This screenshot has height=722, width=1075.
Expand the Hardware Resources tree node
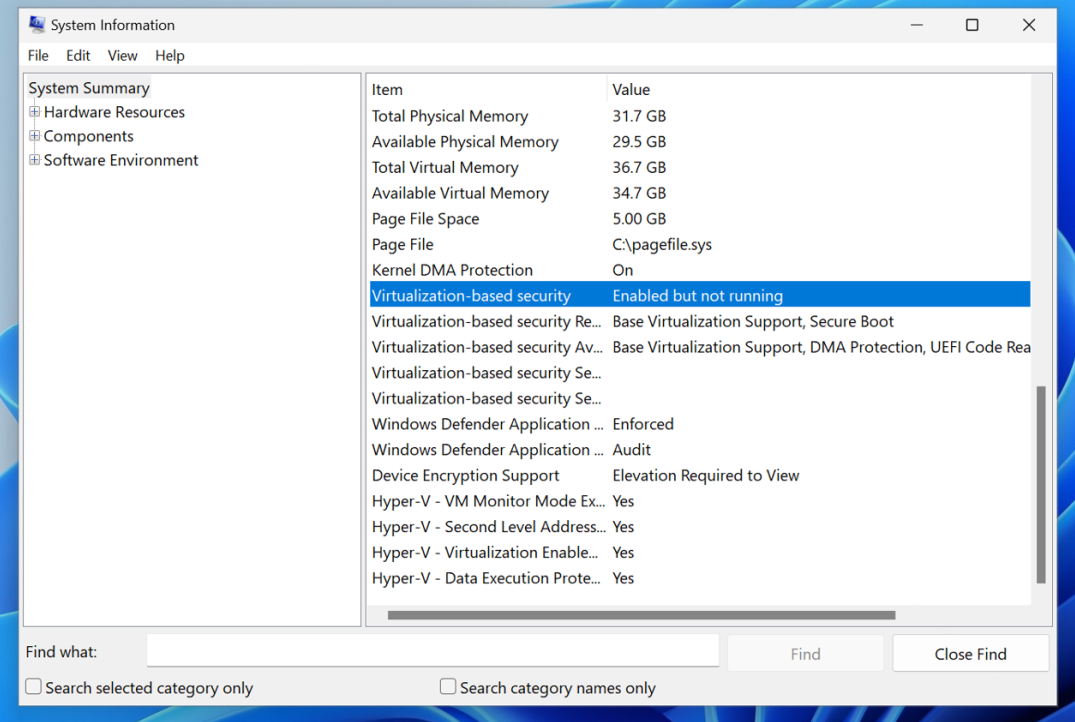click(x=35, y=112)
